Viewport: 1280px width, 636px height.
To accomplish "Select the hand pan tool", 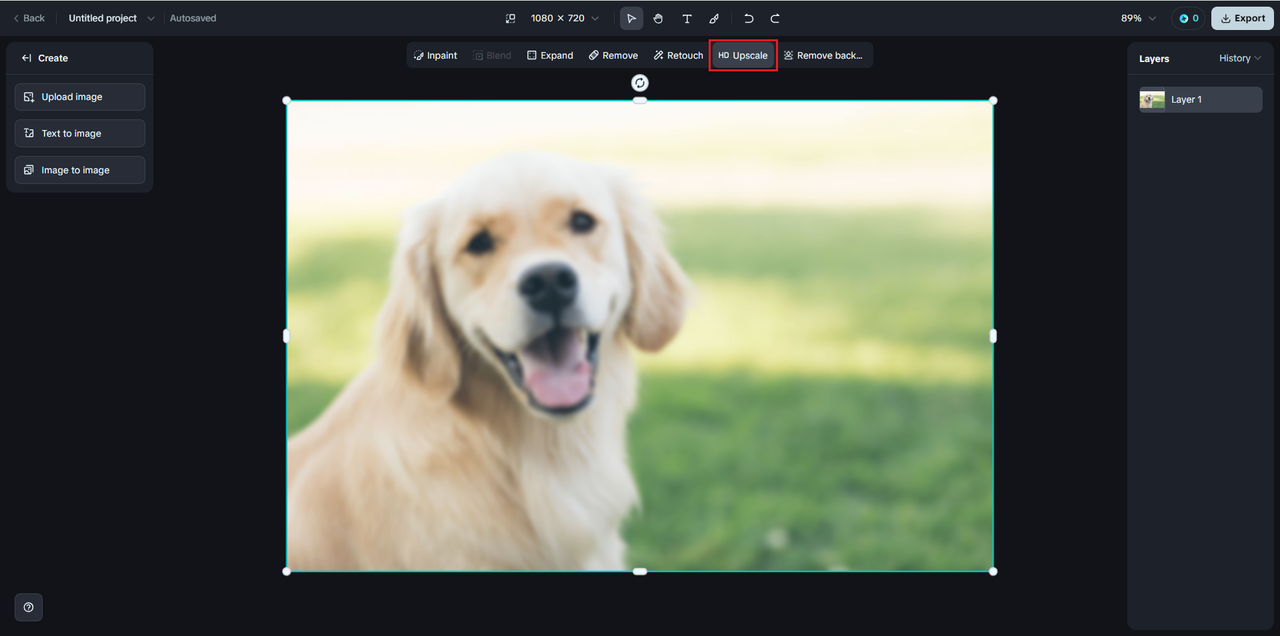I will pos(658,18).
